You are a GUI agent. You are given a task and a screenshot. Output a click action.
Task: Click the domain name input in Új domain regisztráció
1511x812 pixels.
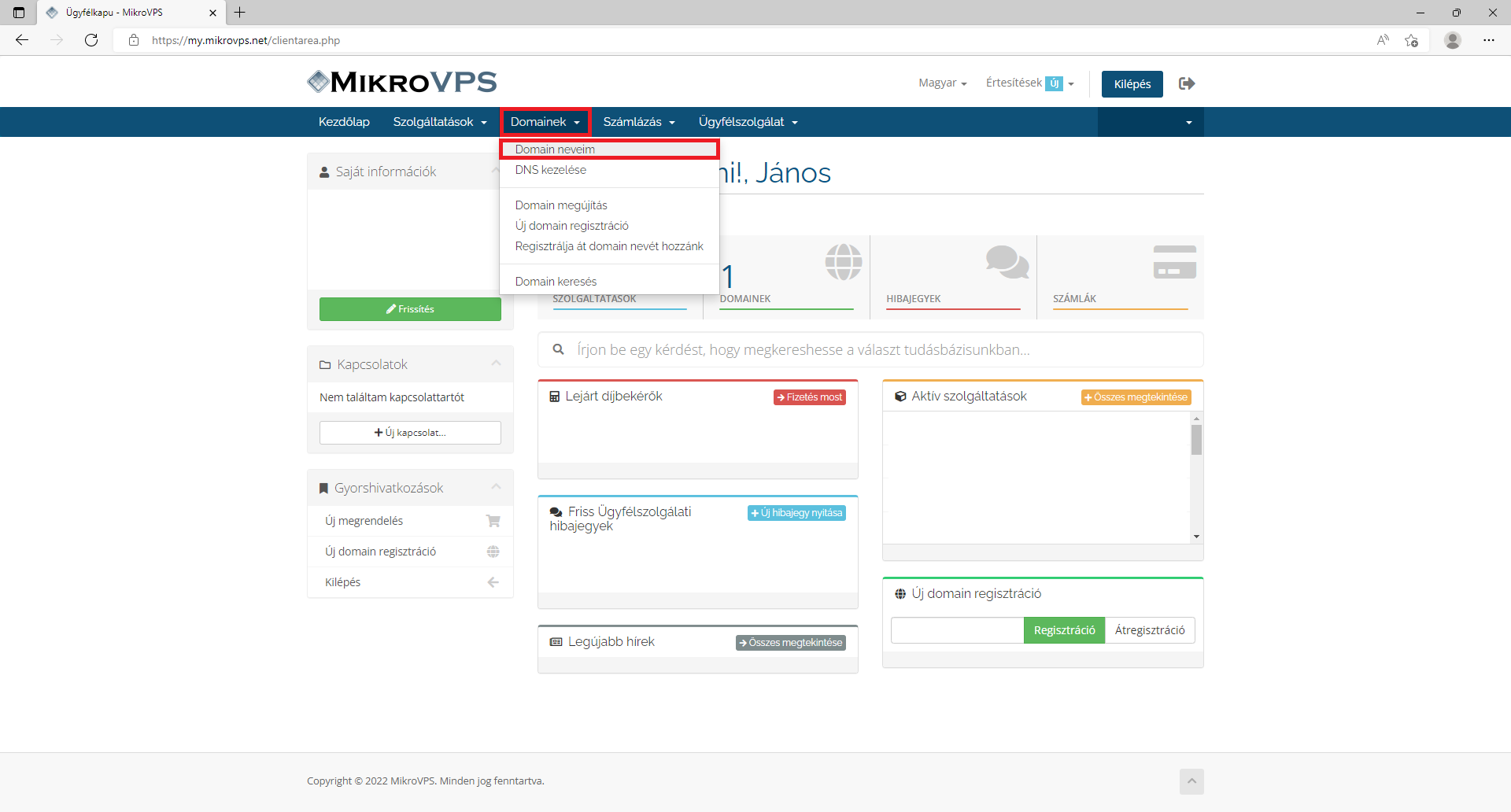957,630
